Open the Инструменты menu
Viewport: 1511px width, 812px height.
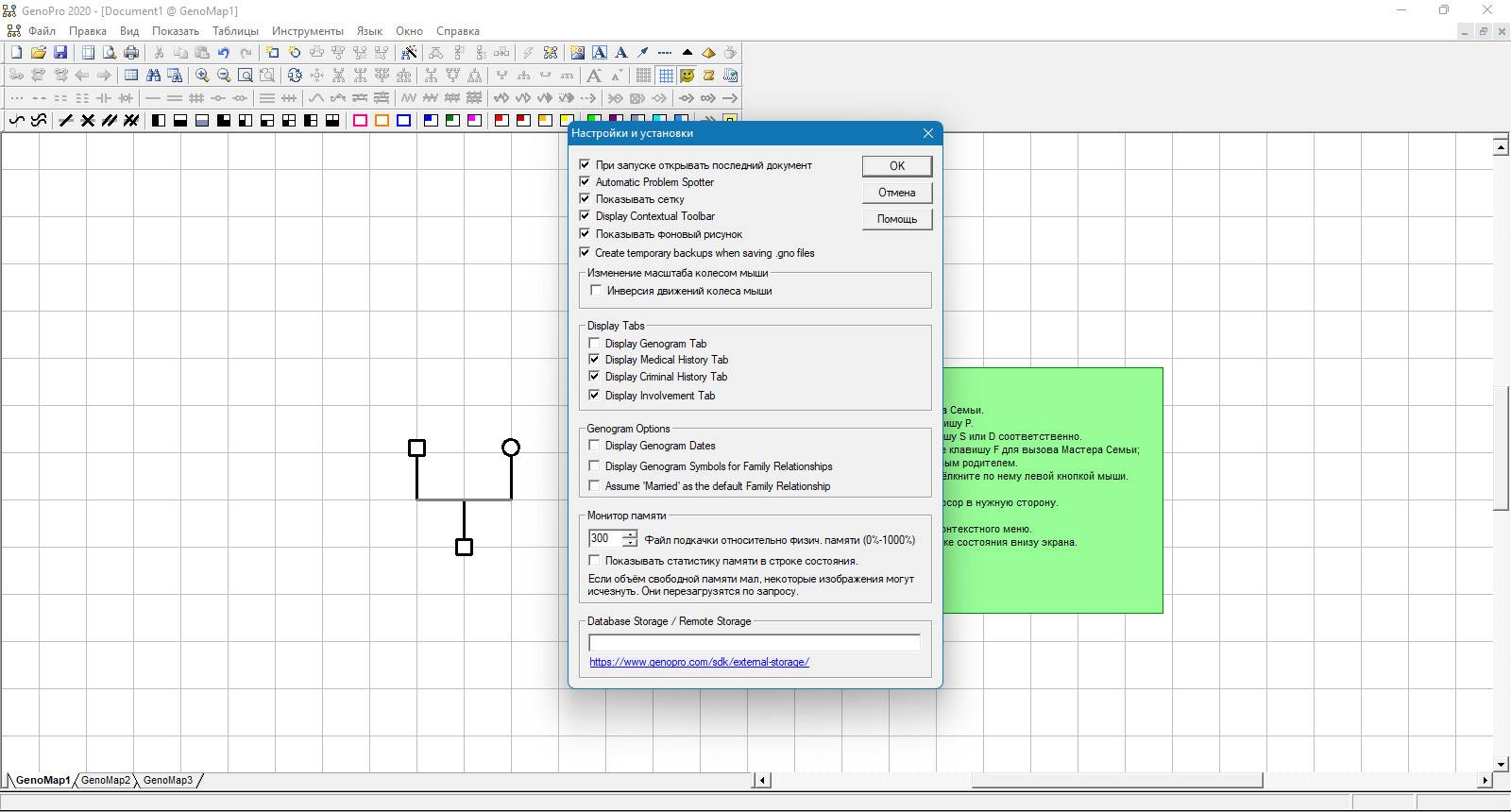coord(308,31)
